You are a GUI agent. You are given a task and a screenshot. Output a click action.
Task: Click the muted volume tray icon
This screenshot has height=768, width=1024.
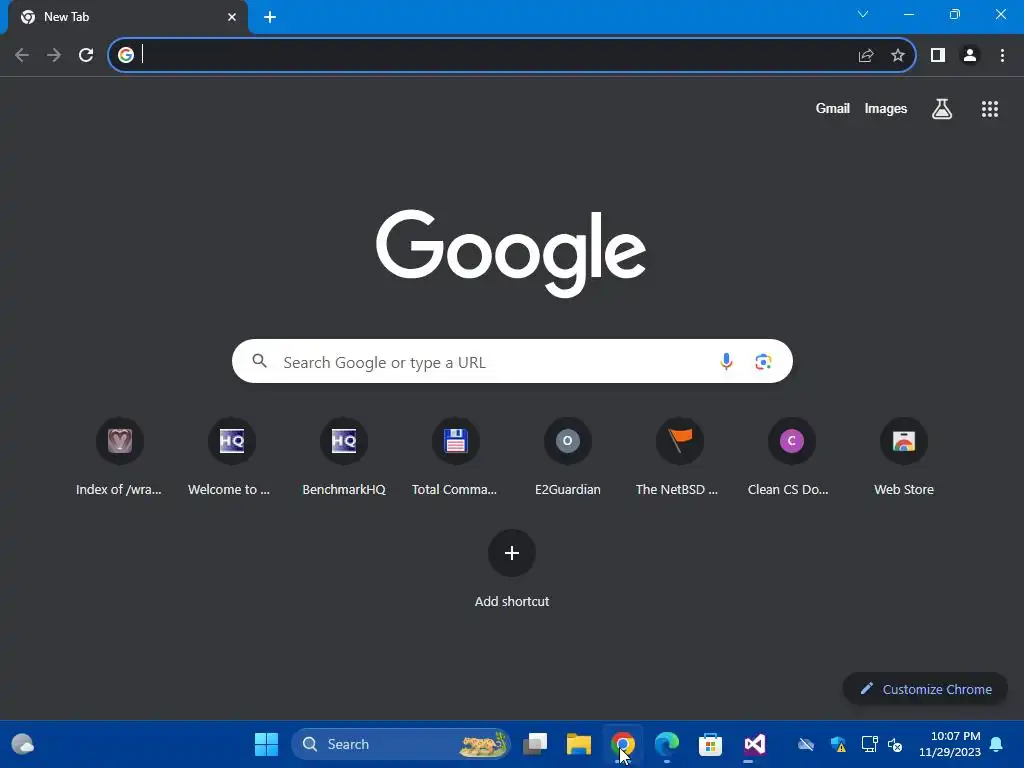895,744
